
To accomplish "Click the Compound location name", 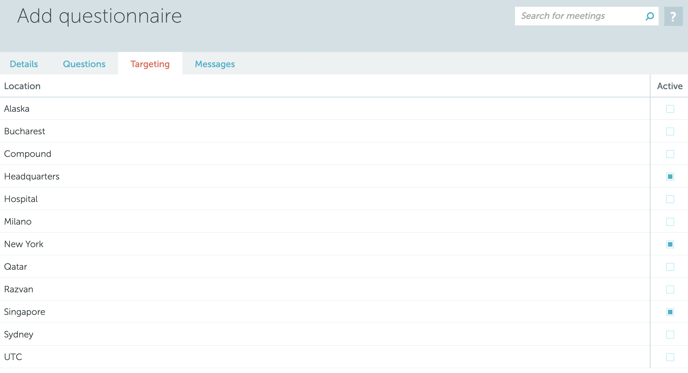I will tap(28, 154).
